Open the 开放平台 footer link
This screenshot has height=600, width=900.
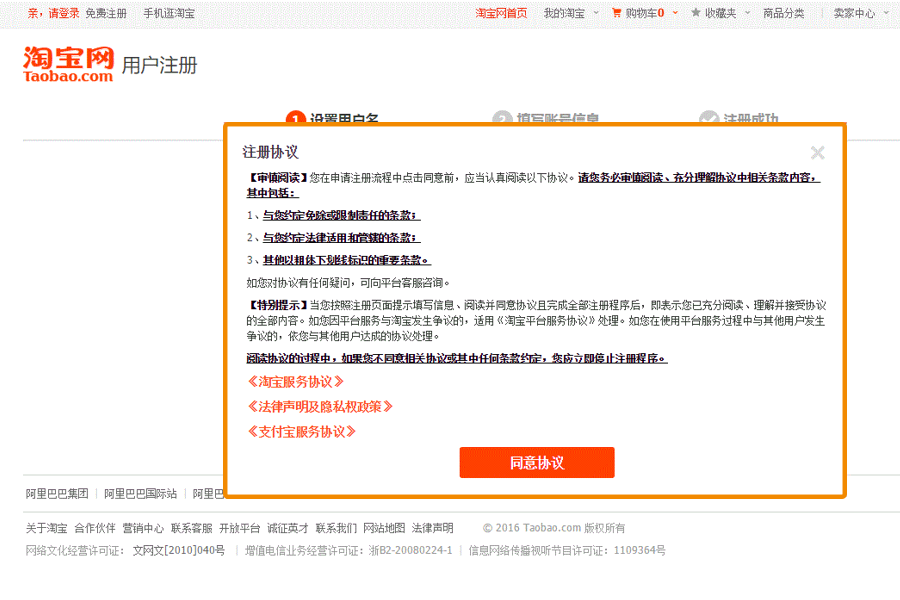[240, 528]
